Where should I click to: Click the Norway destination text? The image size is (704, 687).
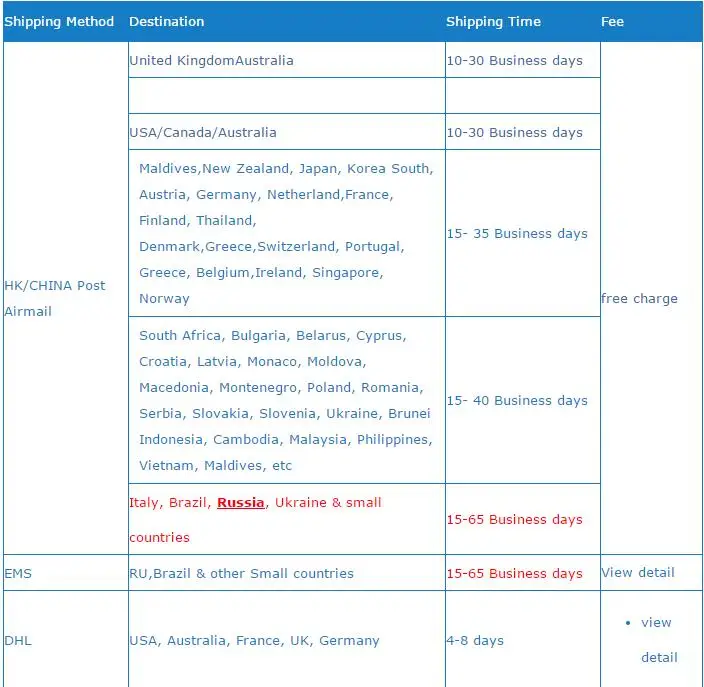[x=164, y=299]
